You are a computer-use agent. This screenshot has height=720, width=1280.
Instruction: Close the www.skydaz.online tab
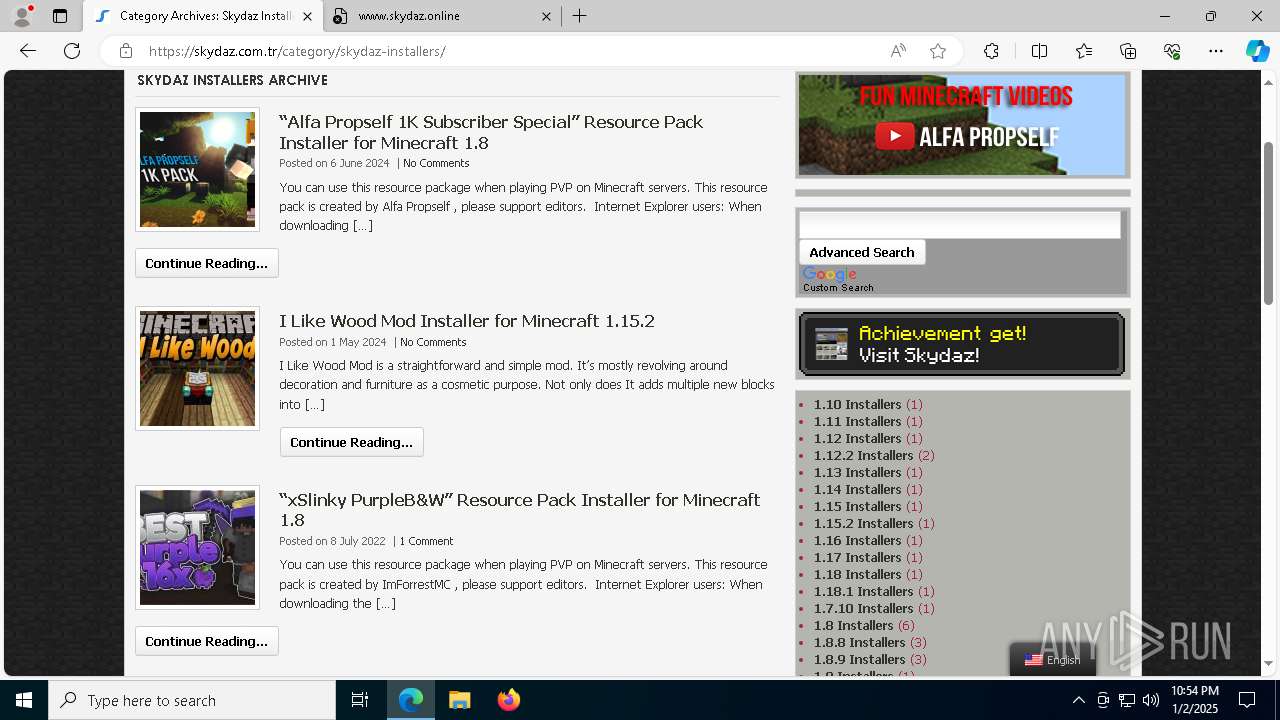click(x=546, y=16)
